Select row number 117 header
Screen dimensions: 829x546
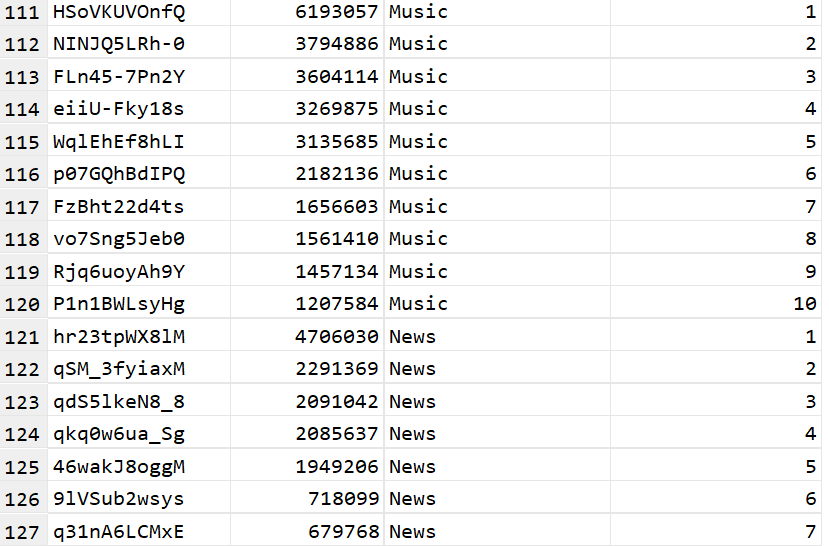[23, 207]
